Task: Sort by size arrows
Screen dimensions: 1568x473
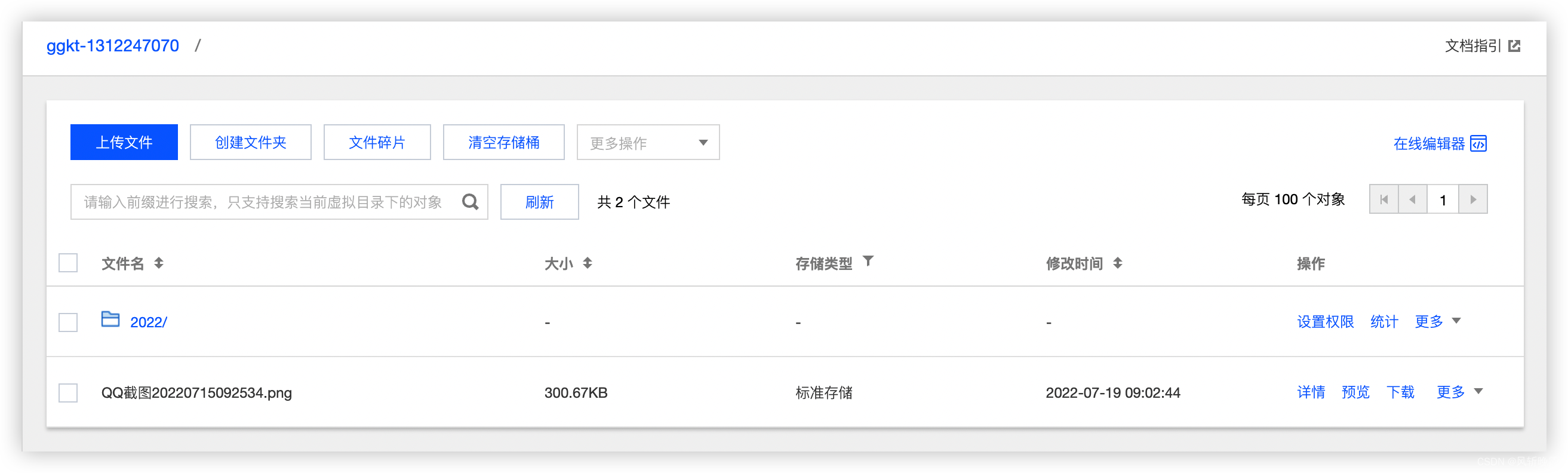Action: tap(587, 263)
